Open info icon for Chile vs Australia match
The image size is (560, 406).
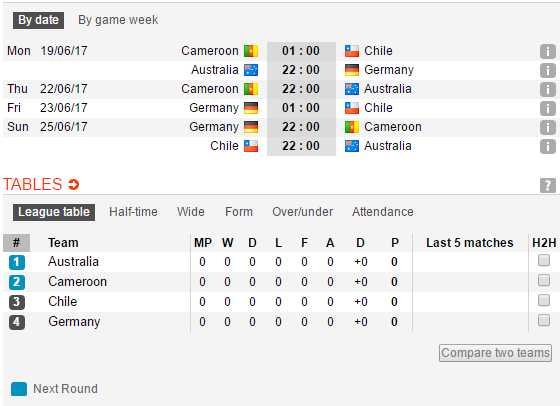coord(548,146)
